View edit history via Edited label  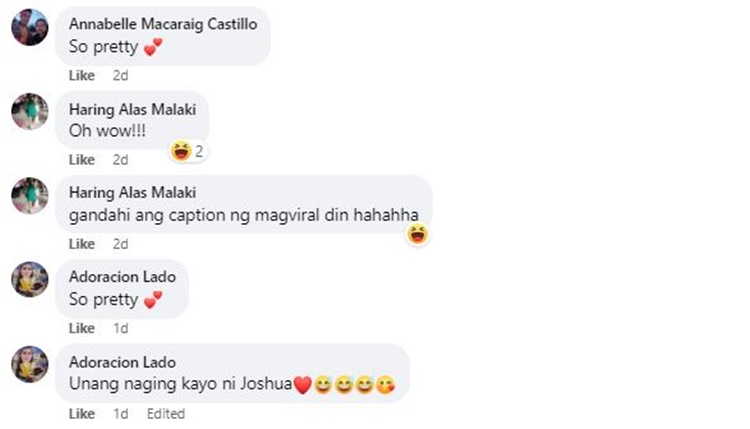click(165, 413)
